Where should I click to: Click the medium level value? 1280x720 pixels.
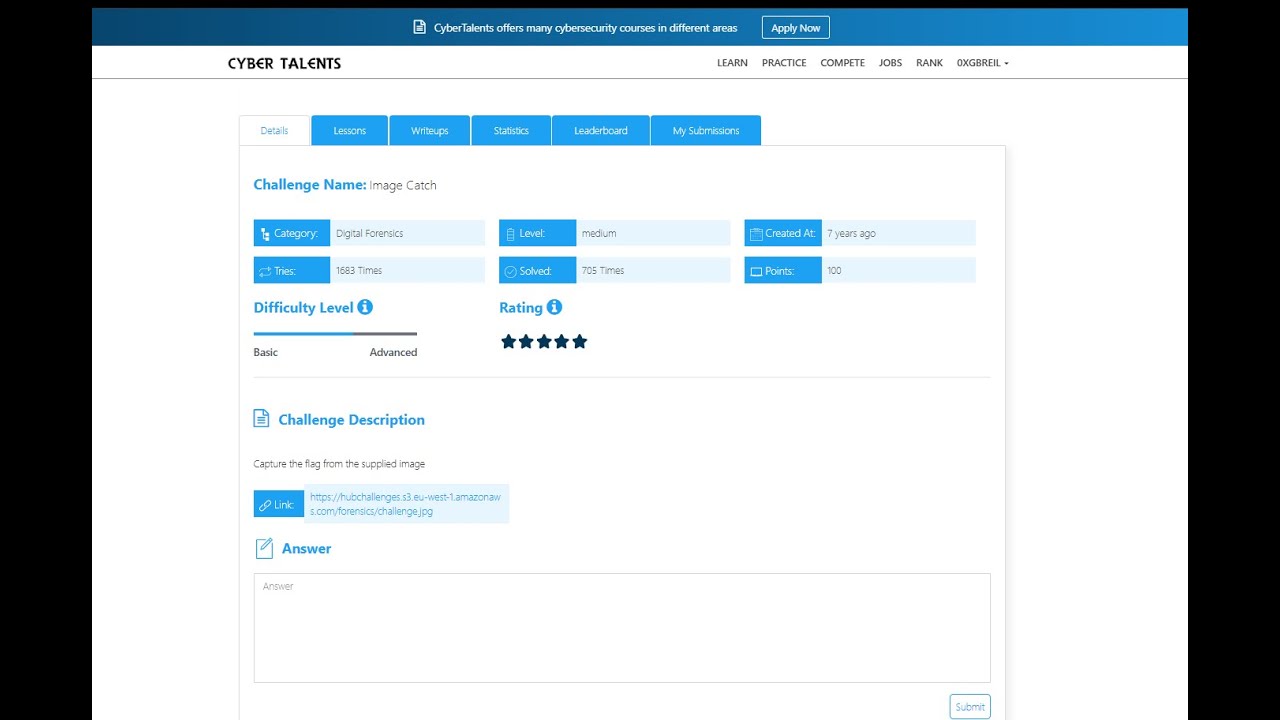tap(599, 234)
